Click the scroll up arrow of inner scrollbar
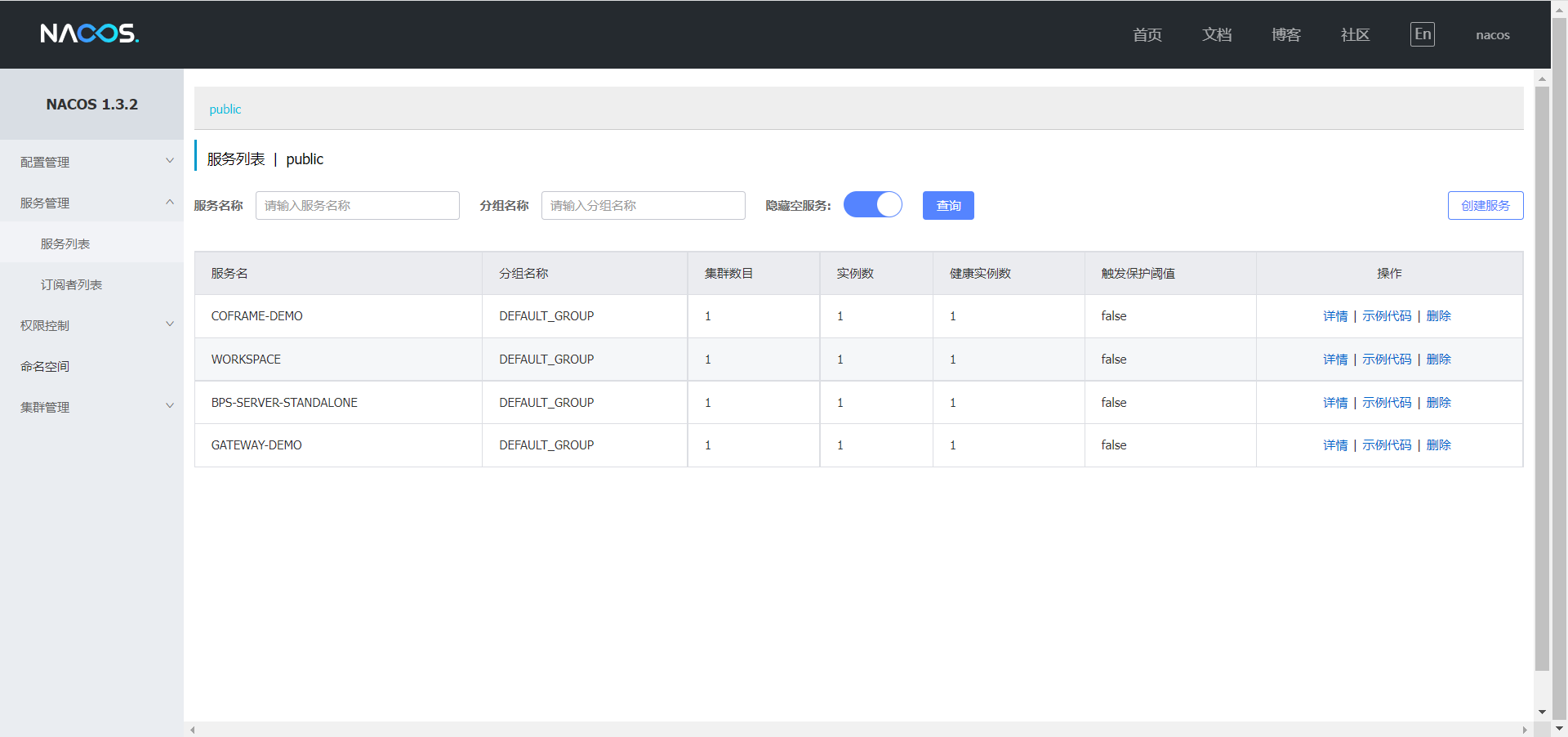This screenshot has width=1568, height=737. (1542, 78)
